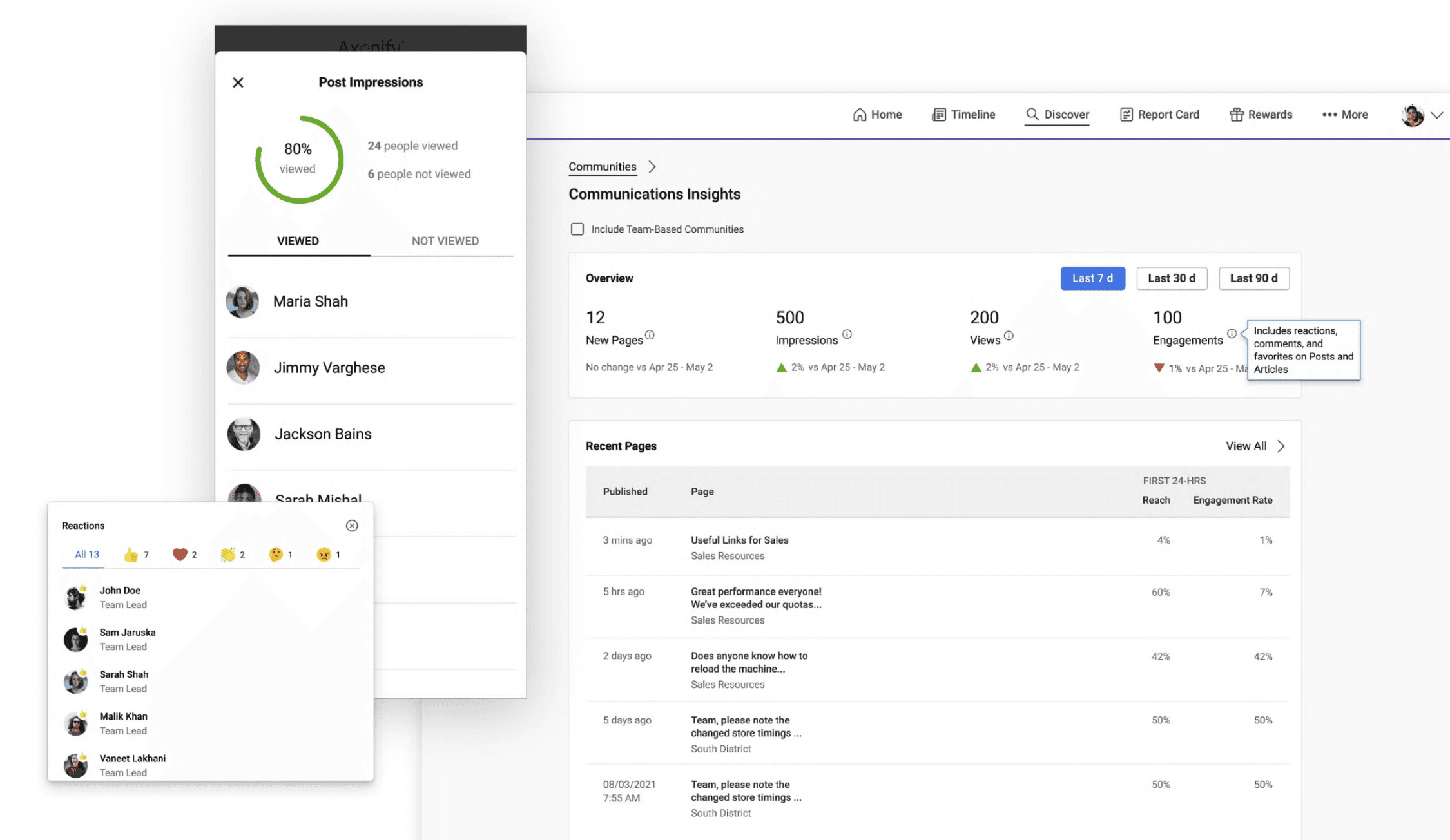Expand the profile dropdown chevron
Screen dimensions: 1450x840
pyautogui.click(x=1437, y=115)
